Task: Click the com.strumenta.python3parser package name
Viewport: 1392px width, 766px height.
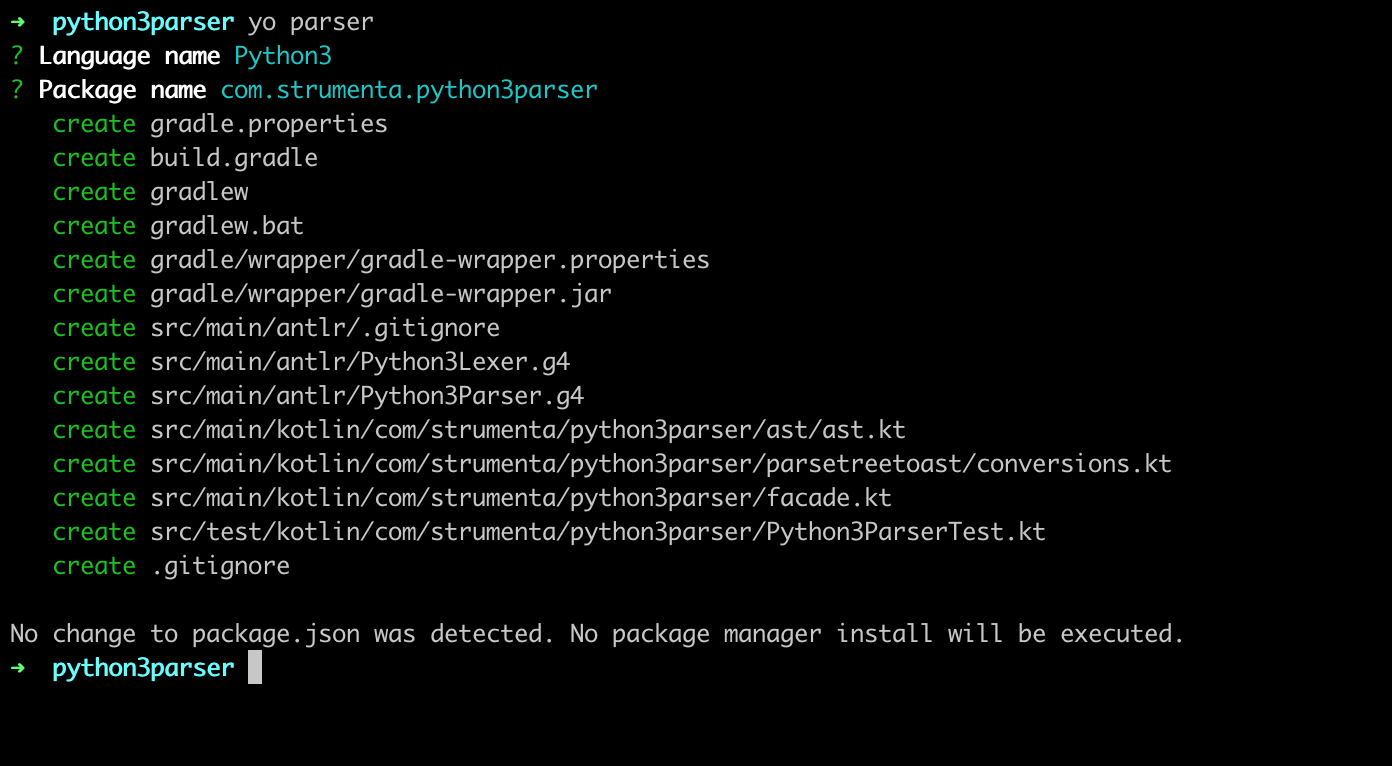Action: [x=409, y=90]
